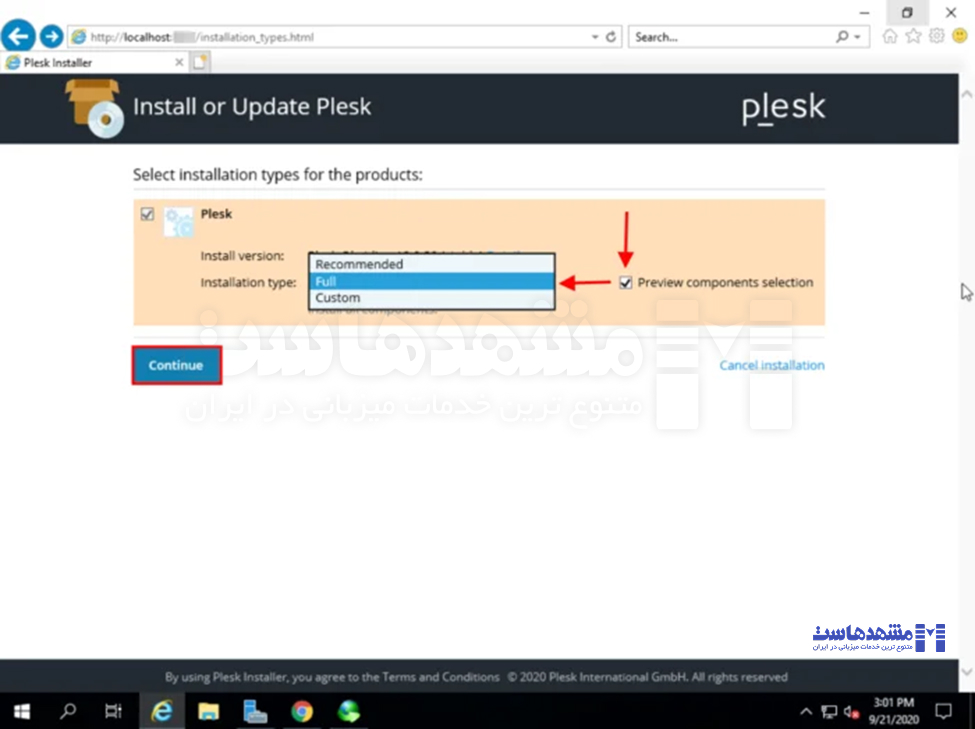
Task: Click the Internet Explorer taskbar icon
Action: pos(162,711)
